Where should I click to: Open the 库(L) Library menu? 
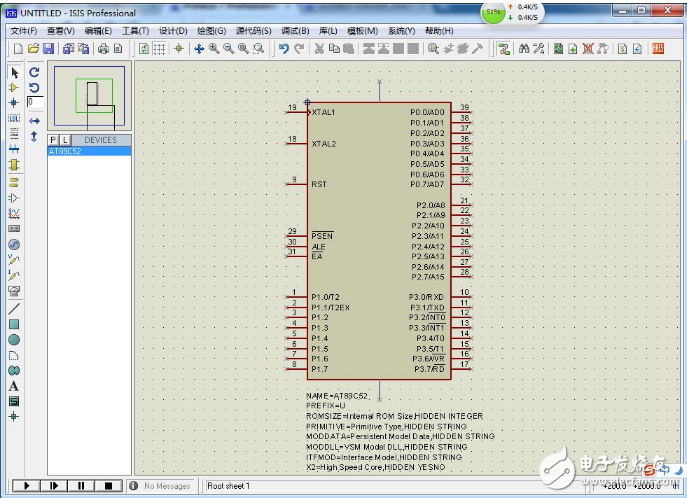(329, 31)
